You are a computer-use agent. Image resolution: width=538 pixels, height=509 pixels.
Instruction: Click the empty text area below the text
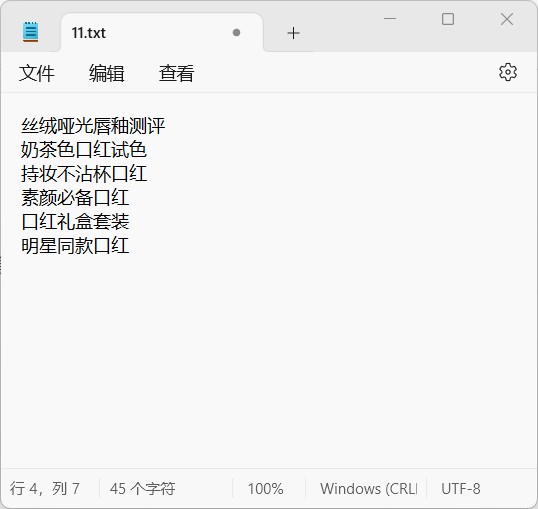(269, 360)
